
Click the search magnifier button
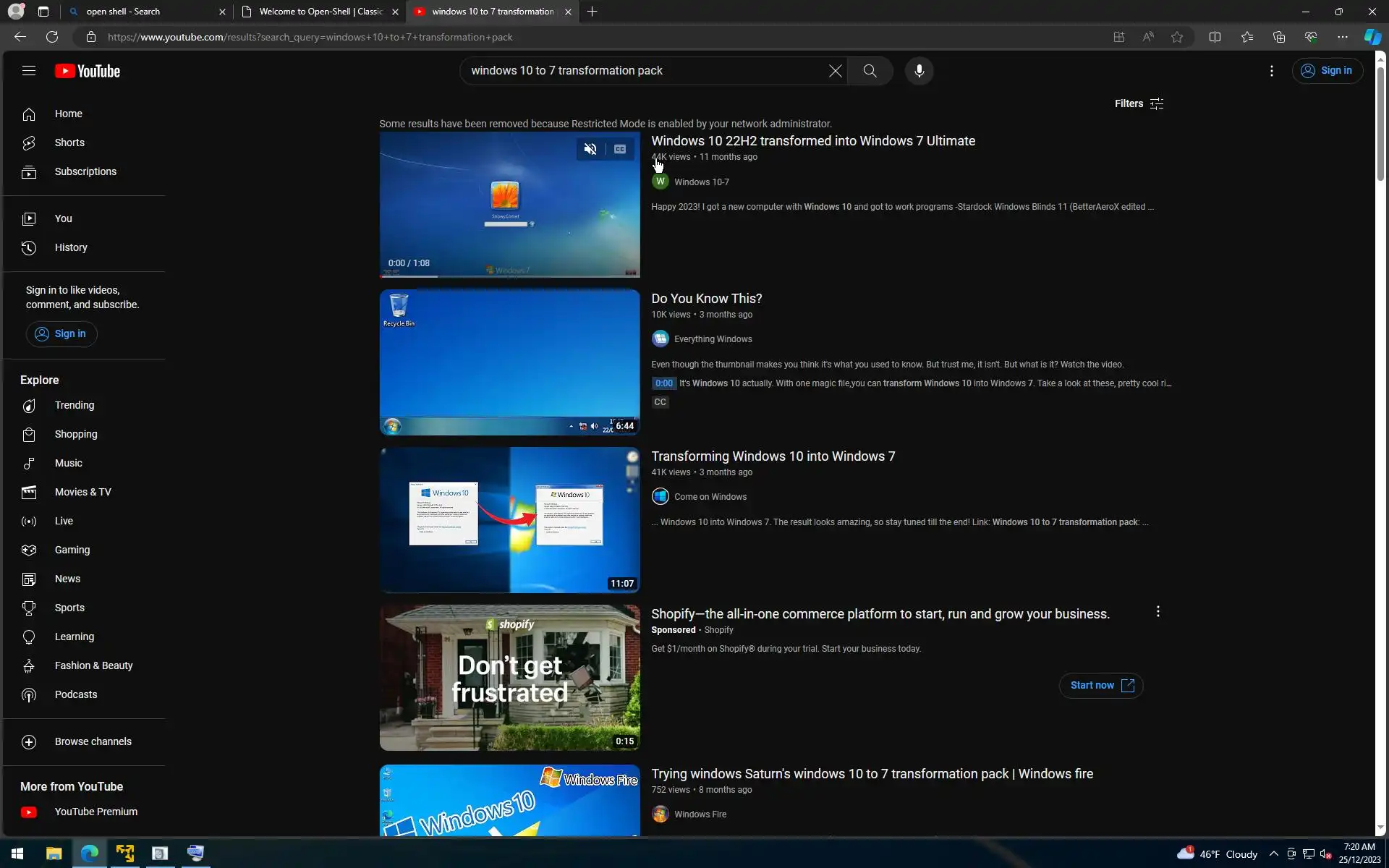click(x=870, y=71)
